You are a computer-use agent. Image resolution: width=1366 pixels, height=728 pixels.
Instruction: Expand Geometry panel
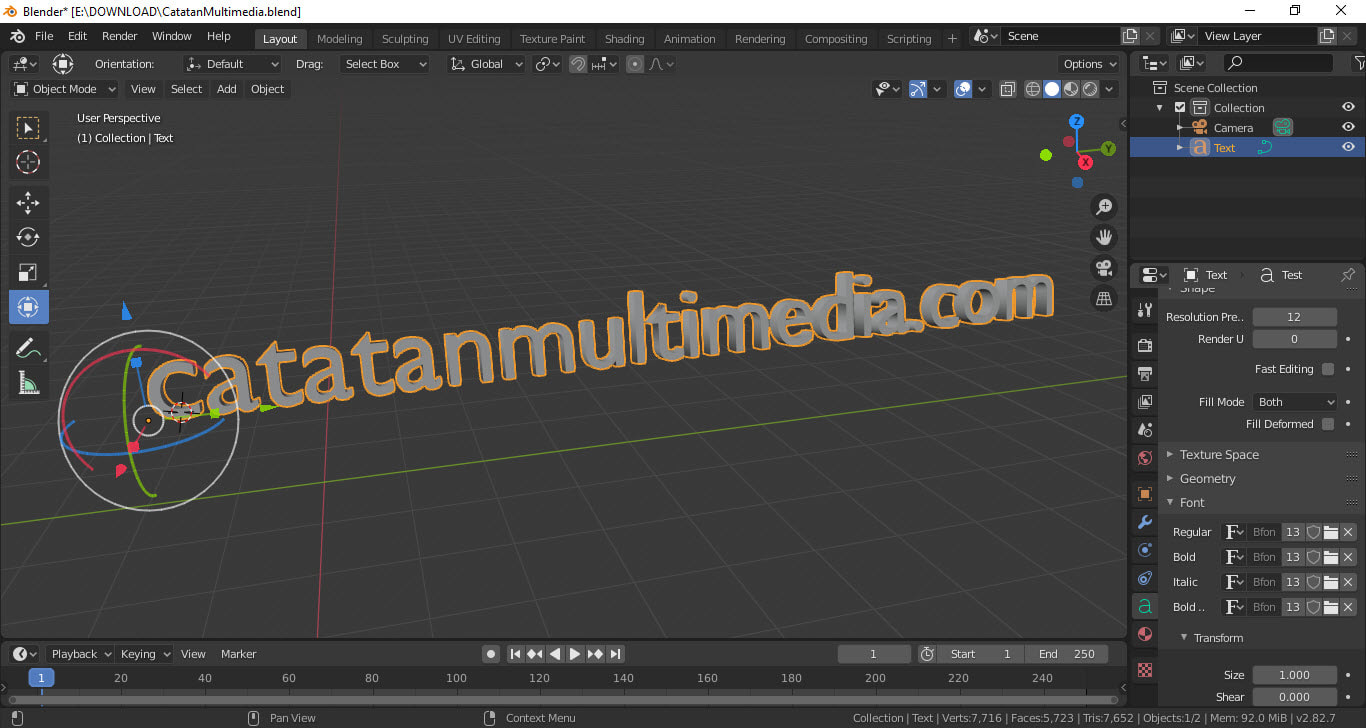pos(1207,478)
